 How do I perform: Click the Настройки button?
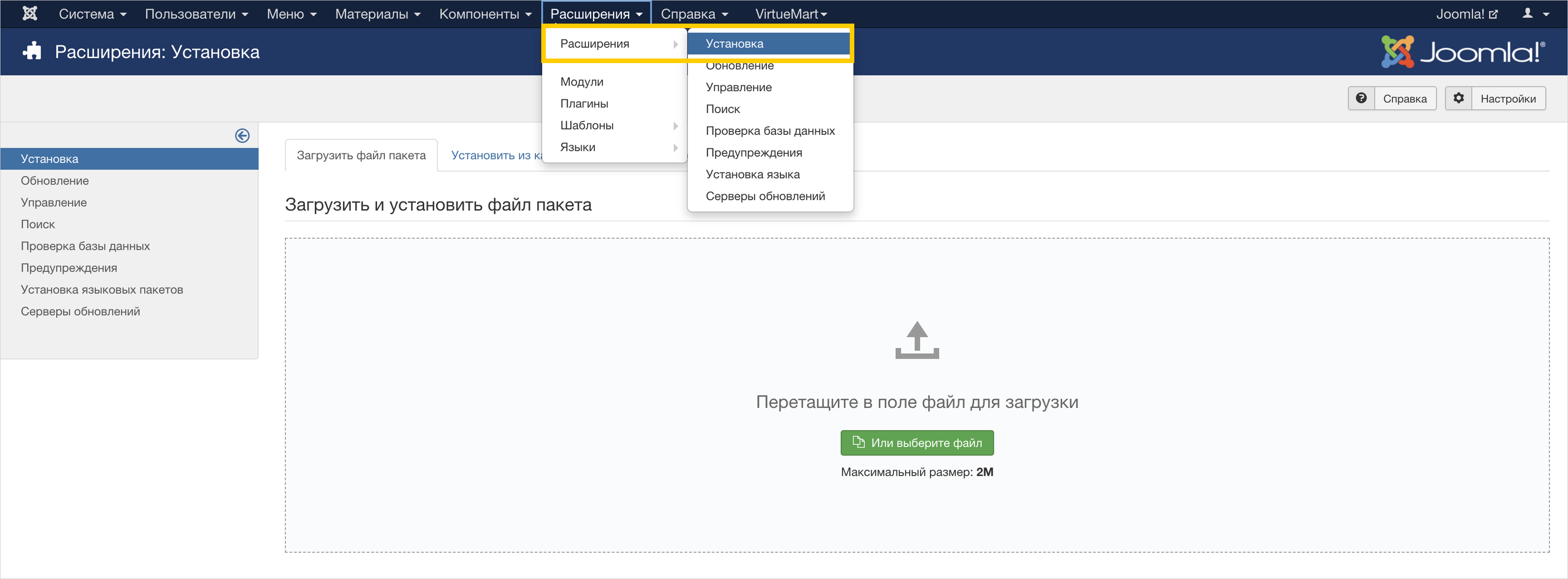coord(1507,98)
